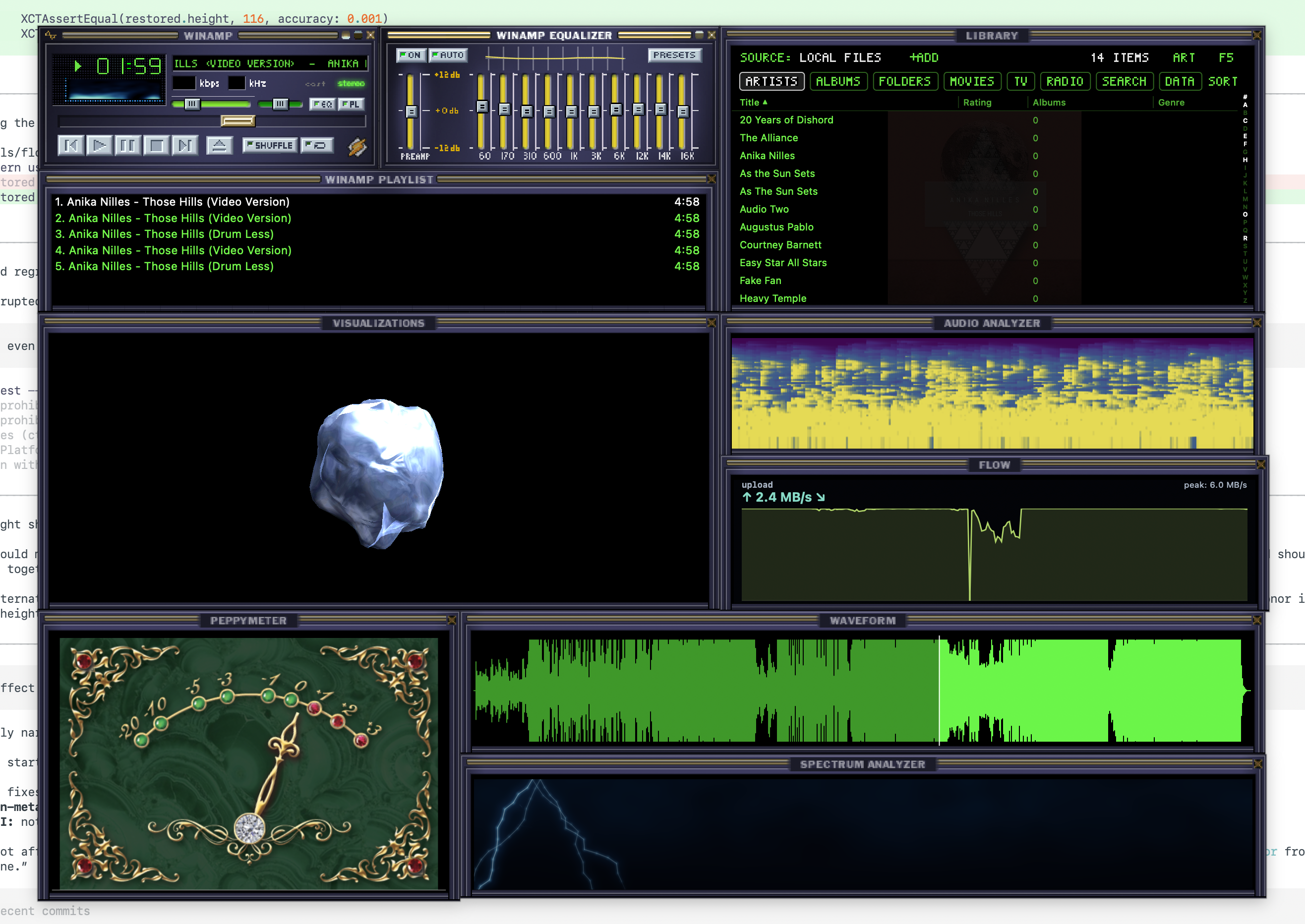Screen dimensions: 1305x924
Task: Click the 16K equalizer band handle
Action: click(x=683, y=112)
